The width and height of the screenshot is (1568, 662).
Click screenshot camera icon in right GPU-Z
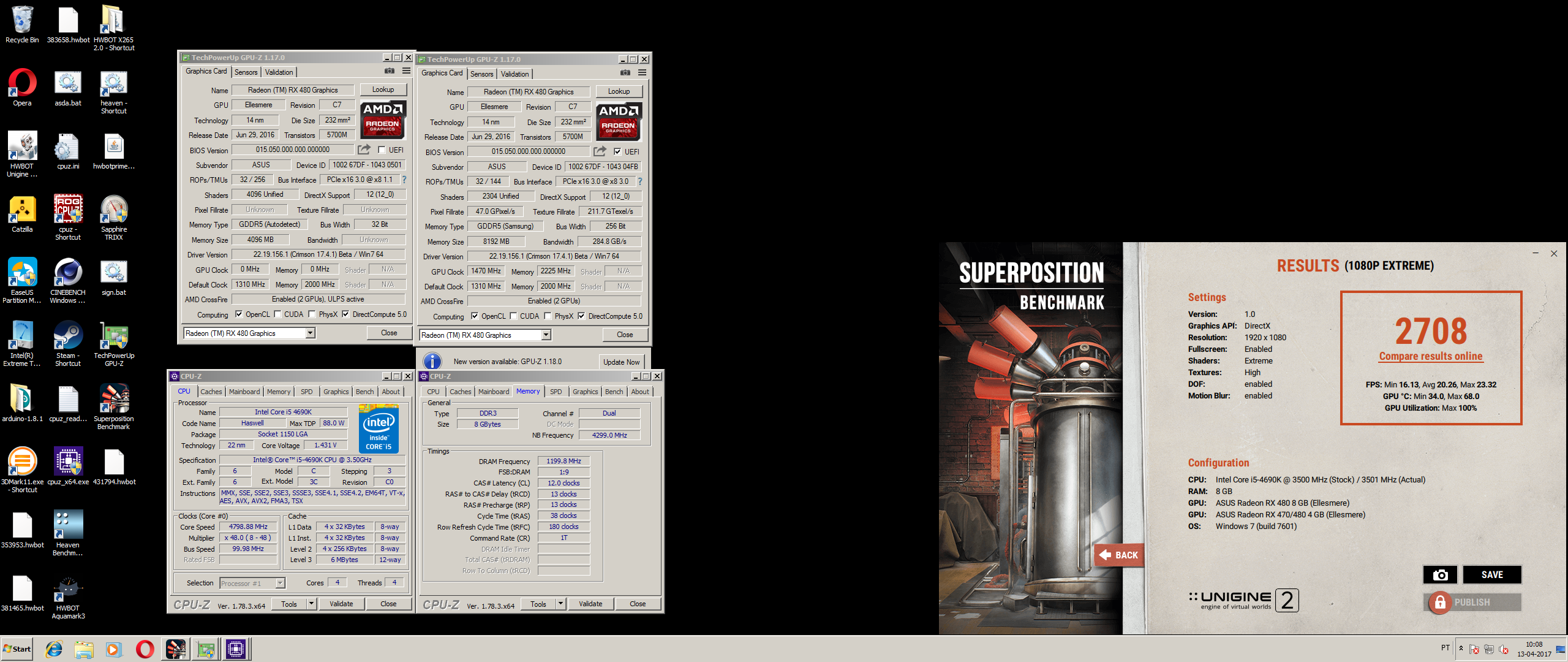click(x=625, y=73)
